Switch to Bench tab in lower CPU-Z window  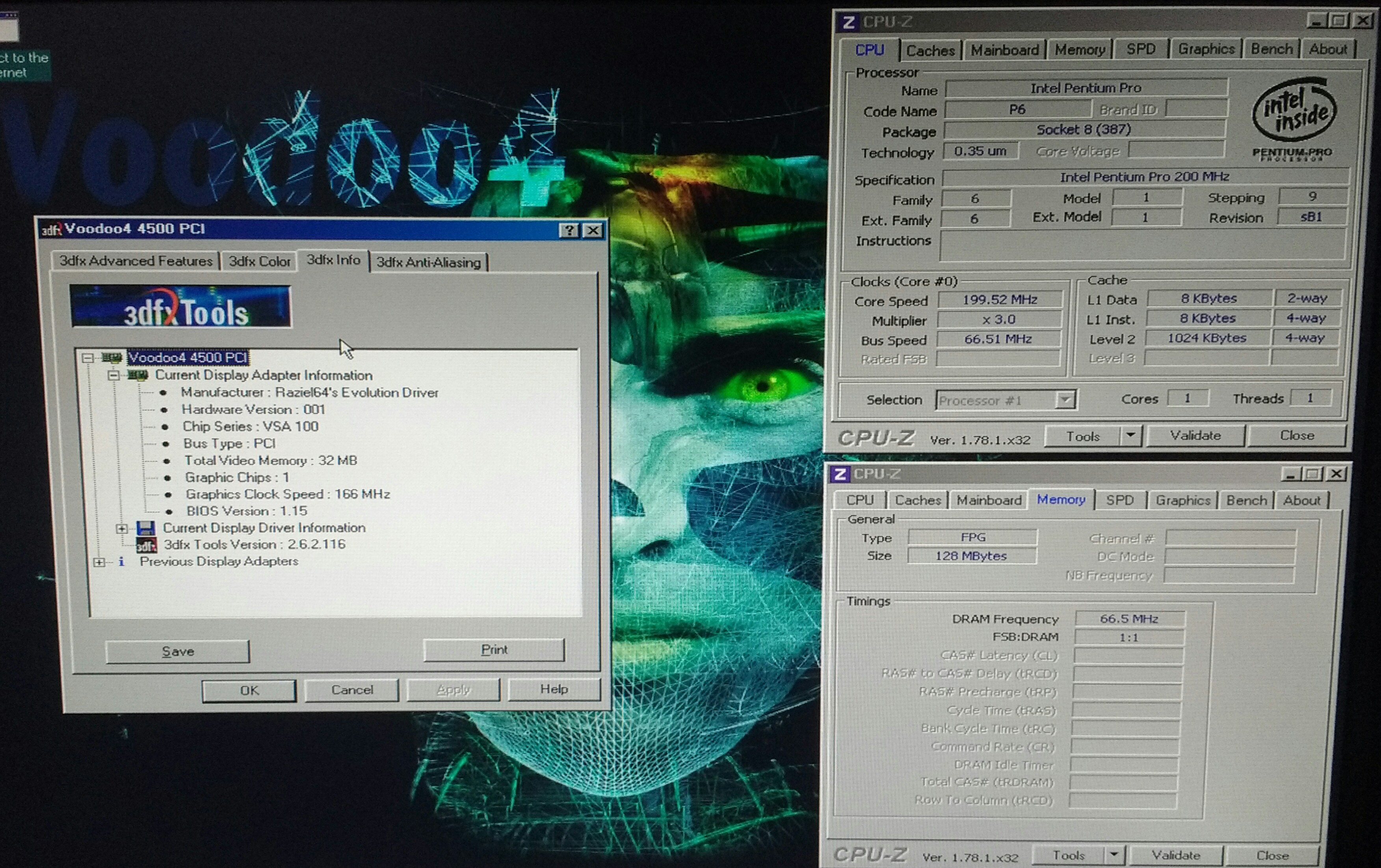coord(1246,501)
